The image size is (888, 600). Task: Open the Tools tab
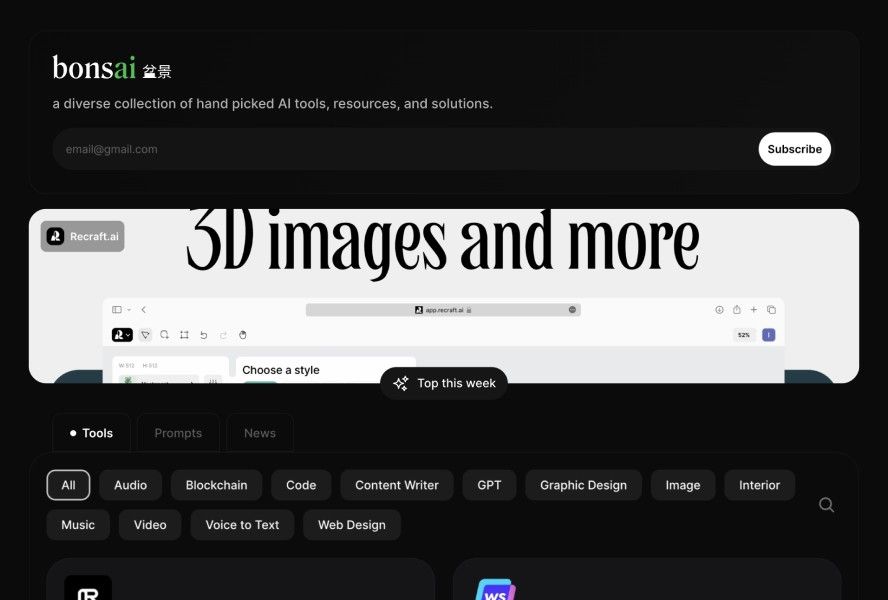click(91, 433)
